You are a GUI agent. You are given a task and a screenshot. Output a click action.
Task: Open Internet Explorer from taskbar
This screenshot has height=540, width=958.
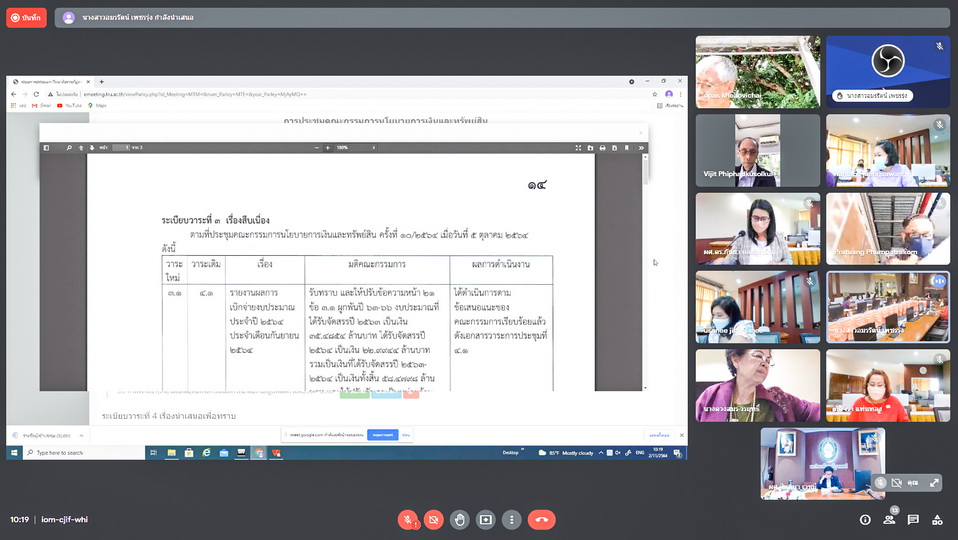click(x=207, y=453)
